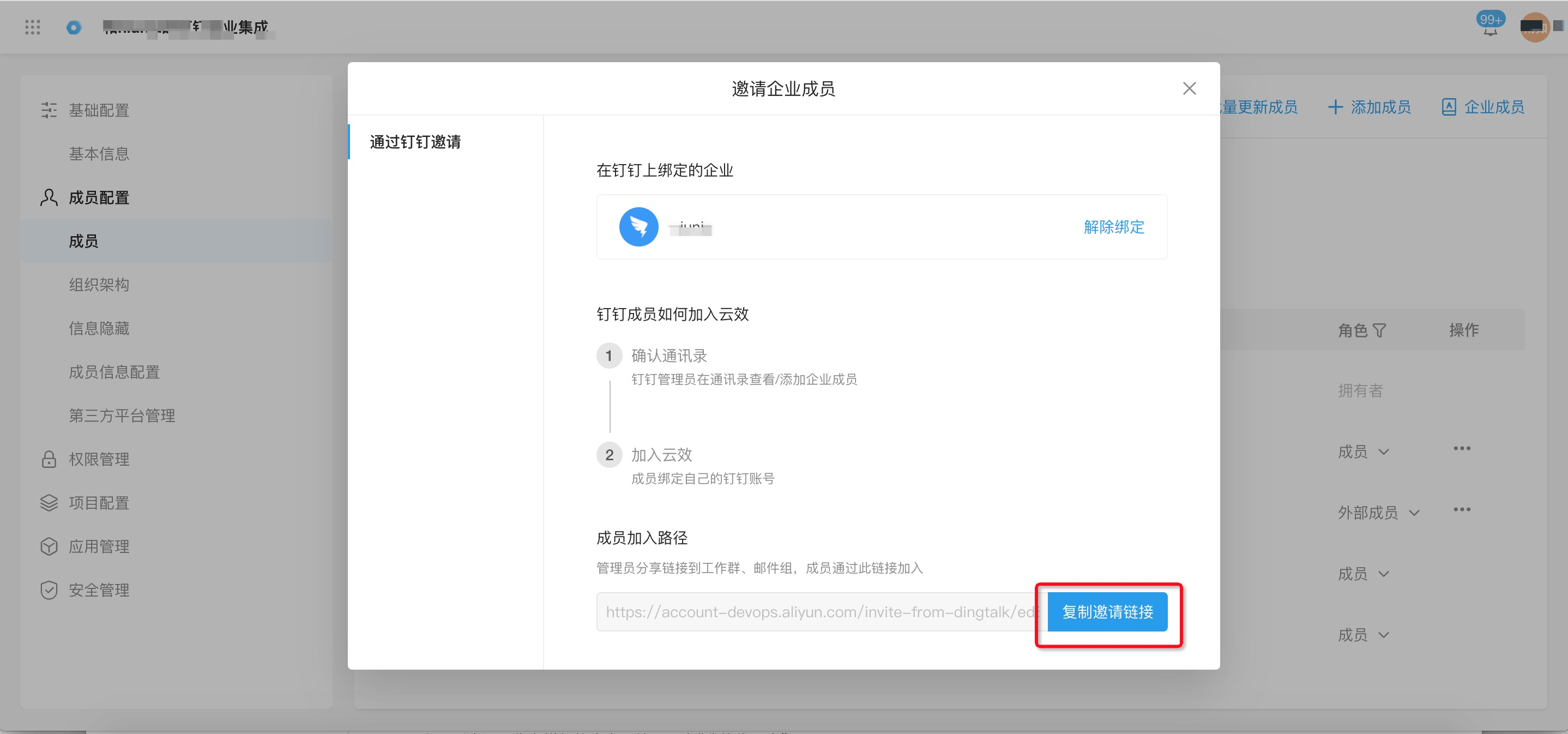The height and width of the screenshot is (734, 1568).
Task: Open the 角色 column filter icon
Action: coord(1380,330)
